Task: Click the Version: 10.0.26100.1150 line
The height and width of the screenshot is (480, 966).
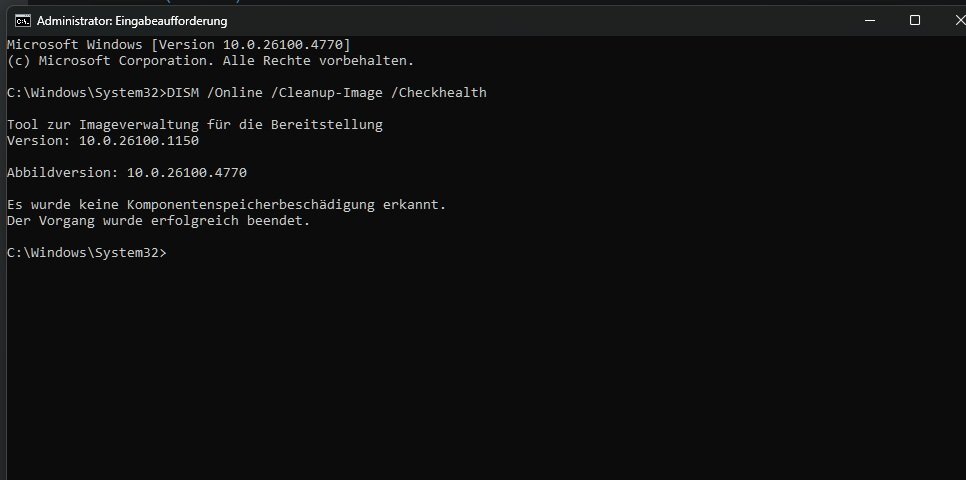Action: point(103,140)
